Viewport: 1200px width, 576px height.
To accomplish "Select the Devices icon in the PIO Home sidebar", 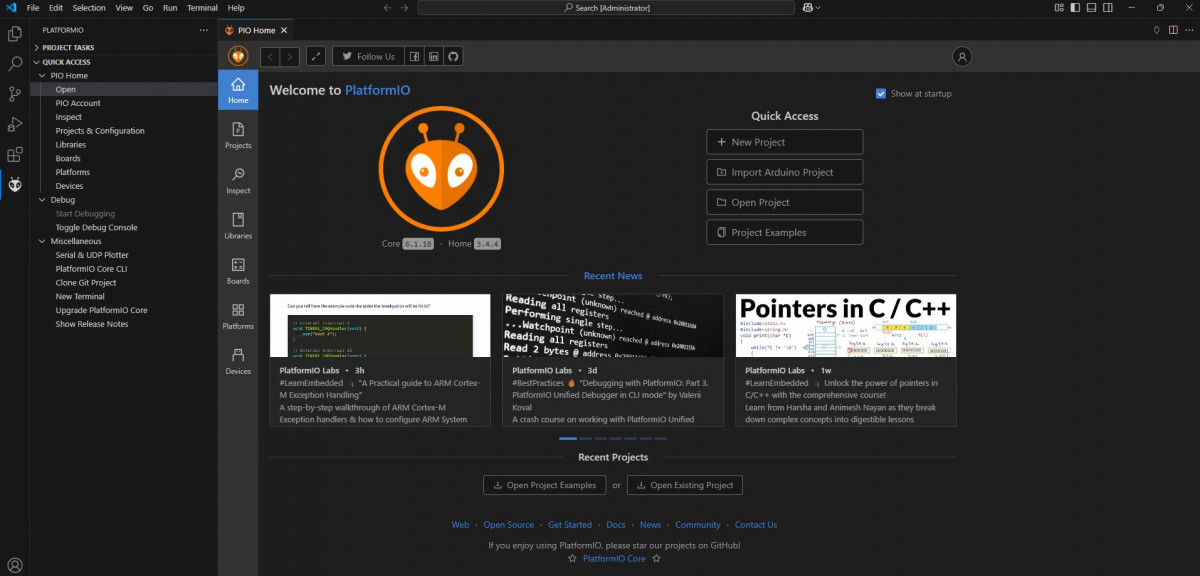I will click(x=238, y=357).
